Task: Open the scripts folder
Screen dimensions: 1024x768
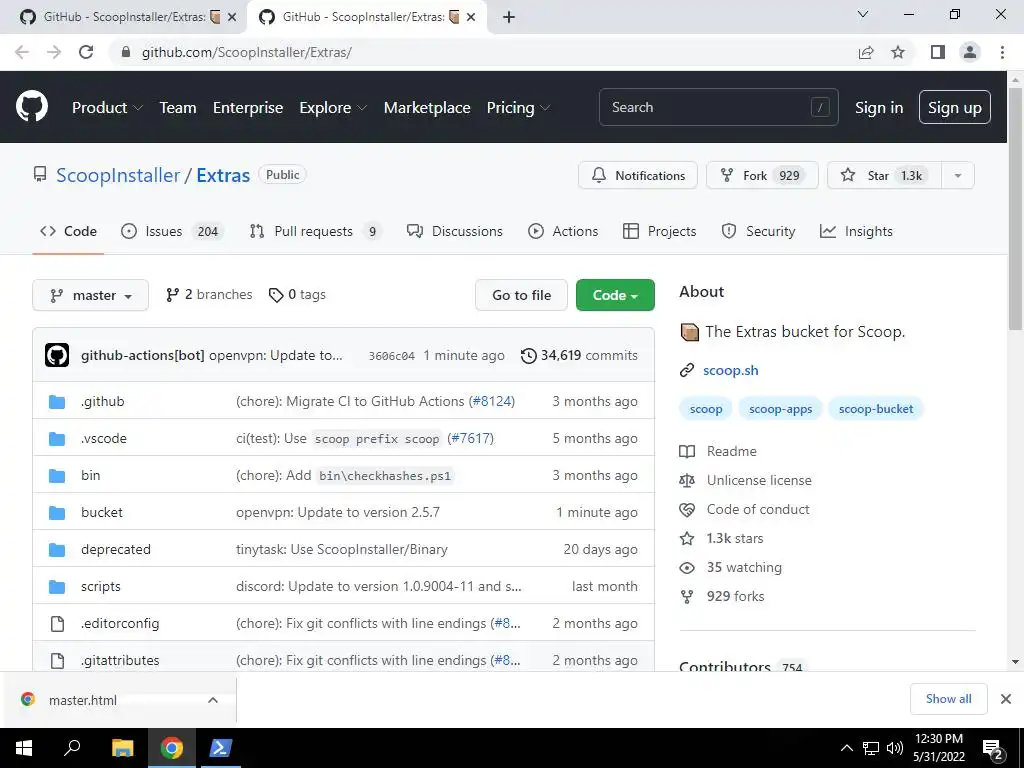Action: click(x=101, y=586)
